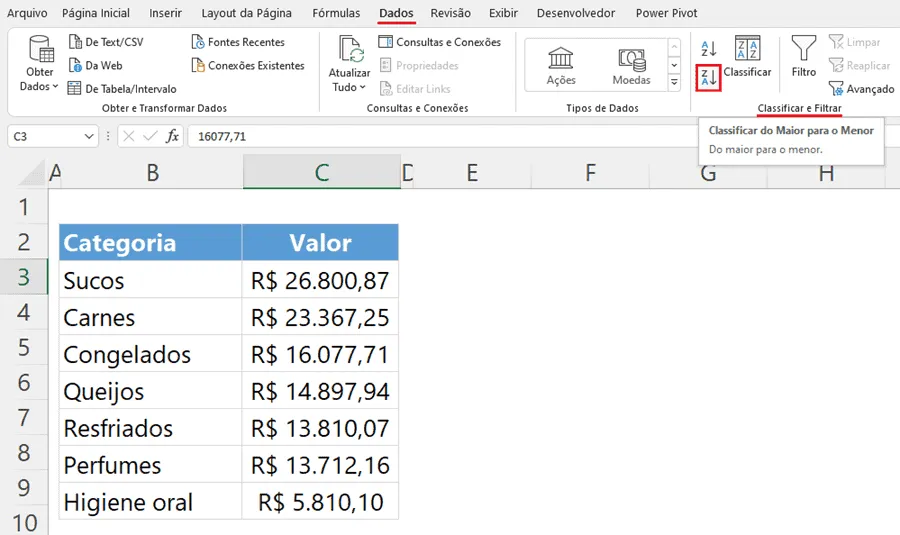Select the Ações stock data type
This screenshot has width=900, height=535.
pos(561,65)
